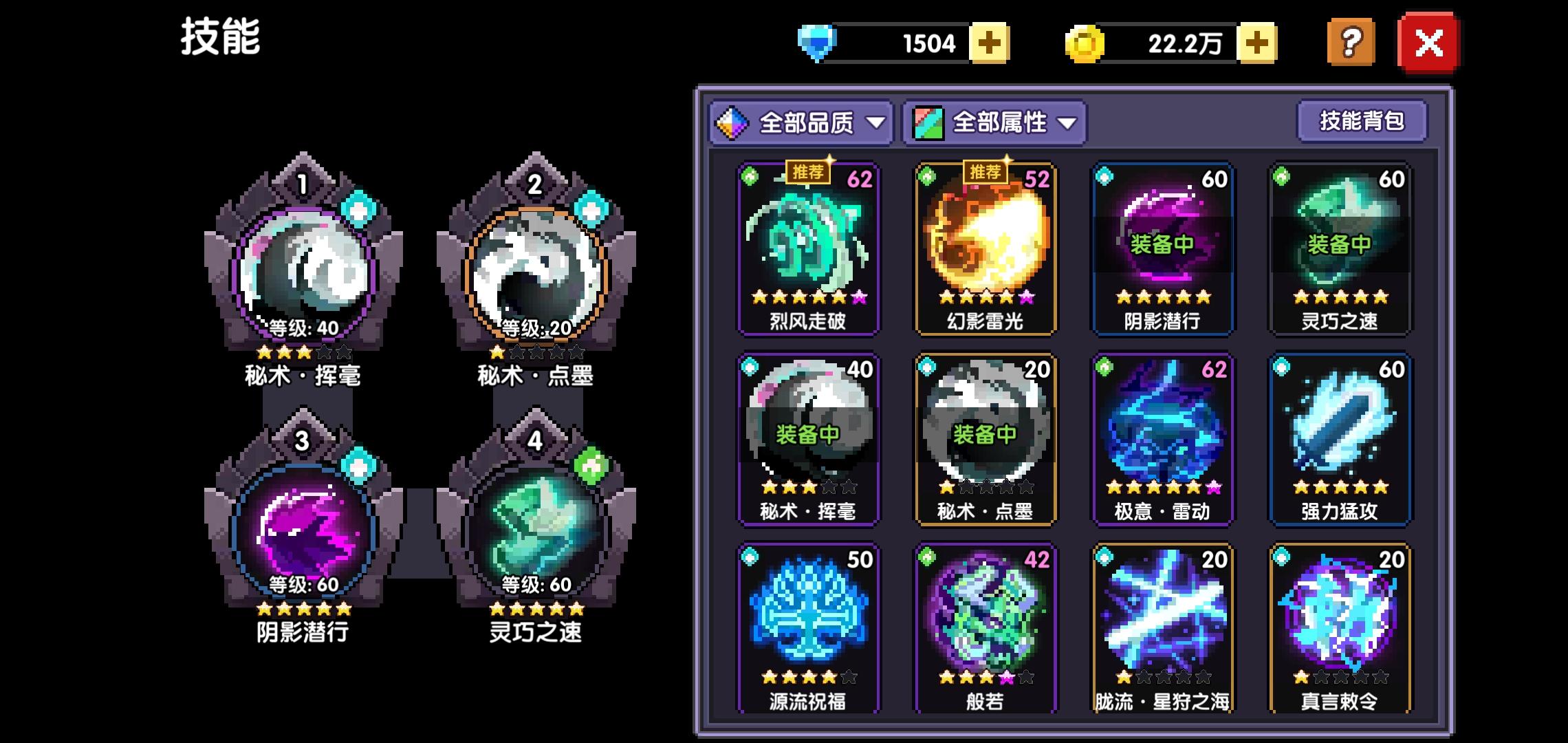The image size is (1568, 743).
Task: Pick the 强力猛攻 sword skill
Action: [1340, 440]
